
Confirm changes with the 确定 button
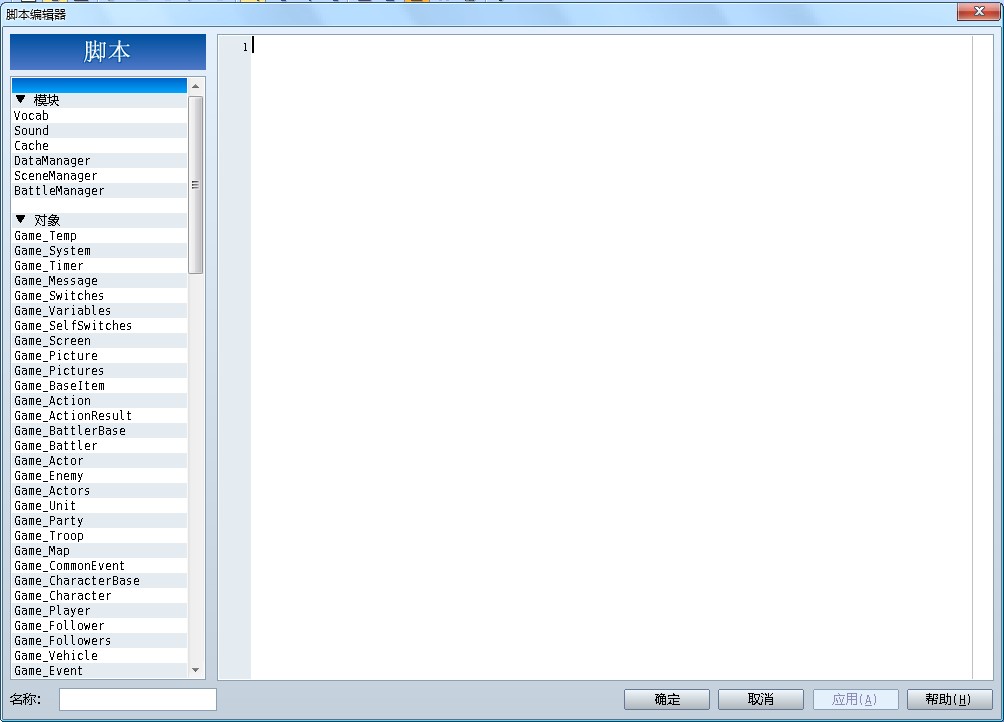click(667, 700)
